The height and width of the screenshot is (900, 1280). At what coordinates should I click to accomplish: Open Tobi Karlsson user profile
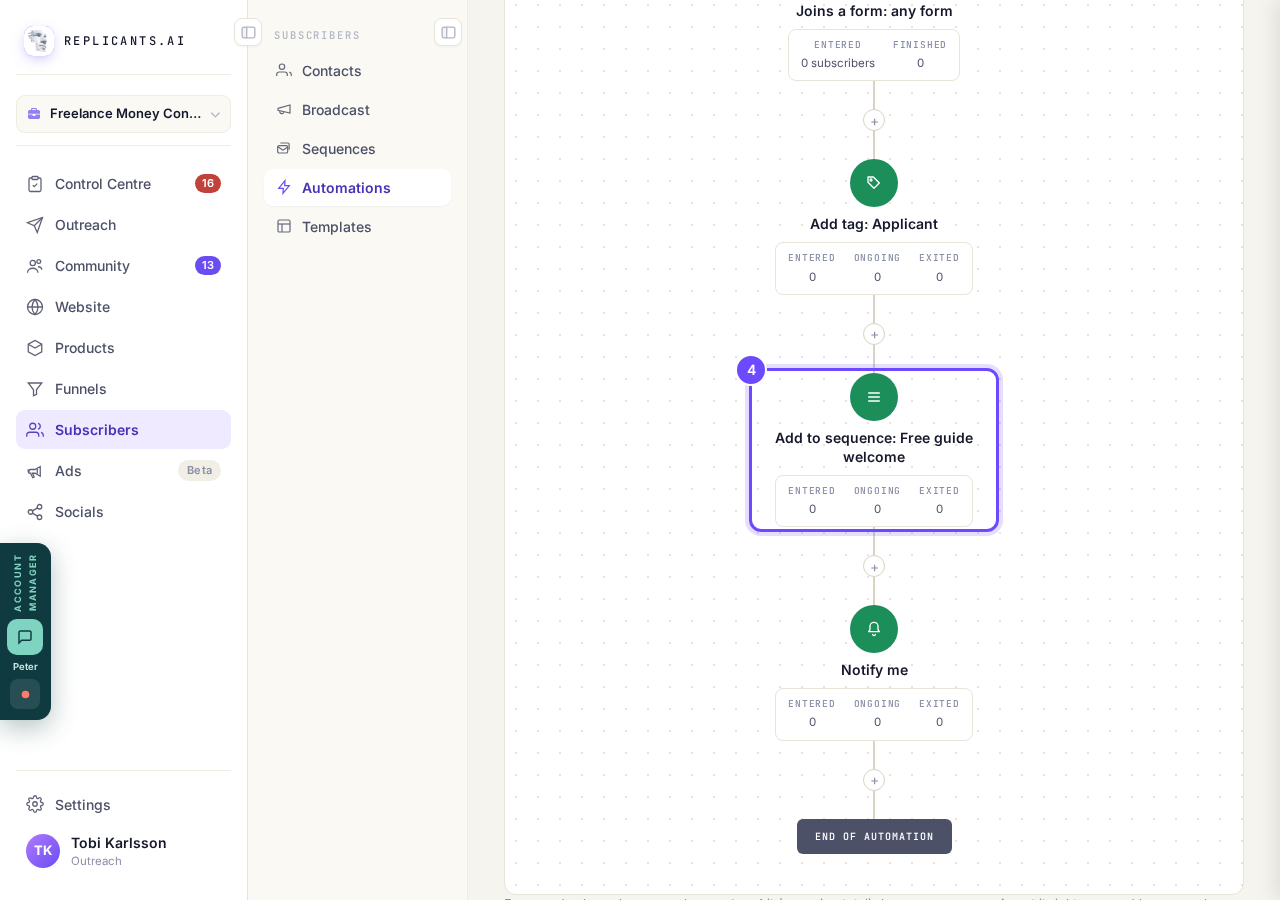coord(123,851)
